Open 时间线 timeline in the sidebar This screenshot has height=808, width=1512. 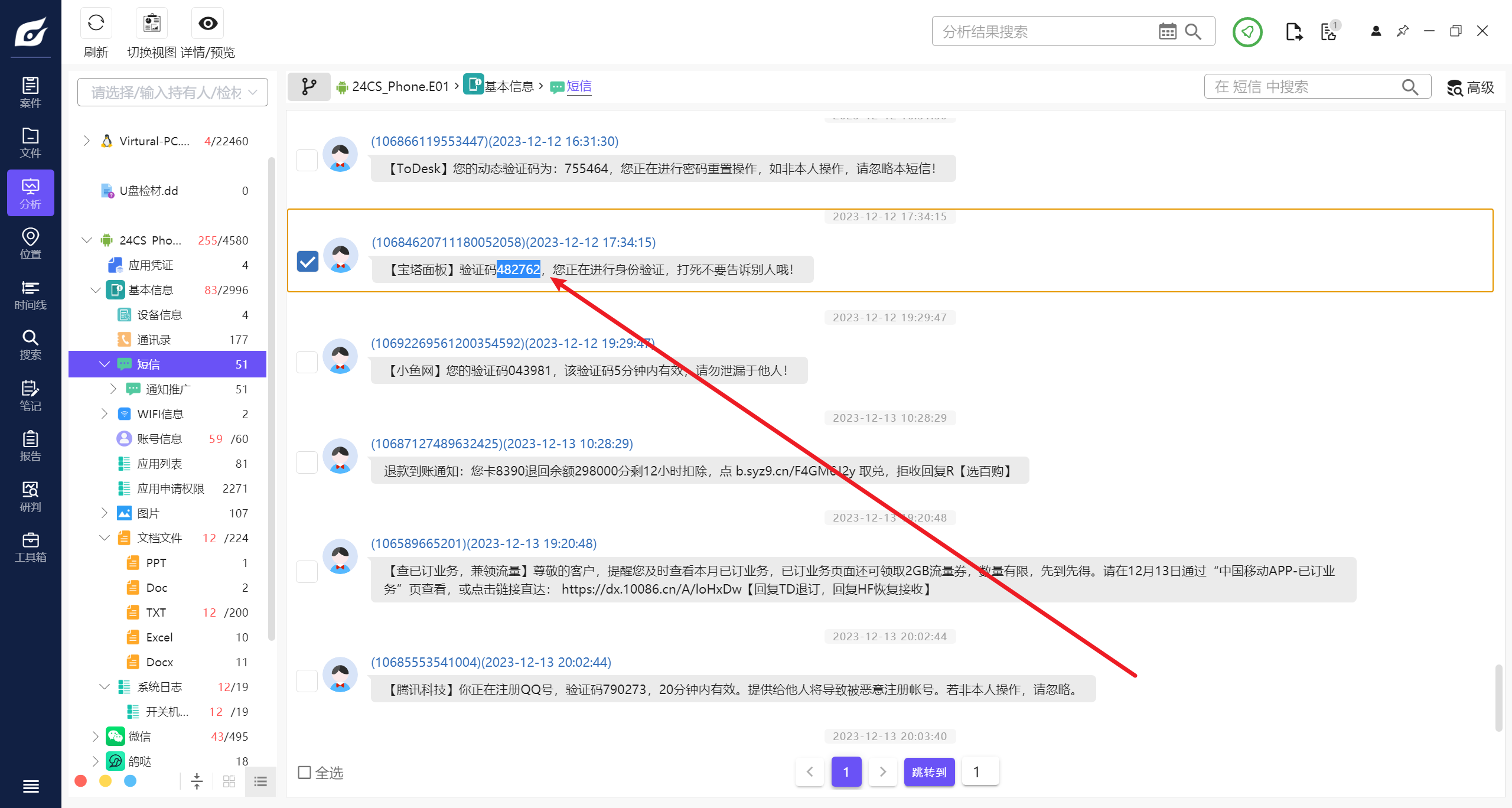pos(30,295)
